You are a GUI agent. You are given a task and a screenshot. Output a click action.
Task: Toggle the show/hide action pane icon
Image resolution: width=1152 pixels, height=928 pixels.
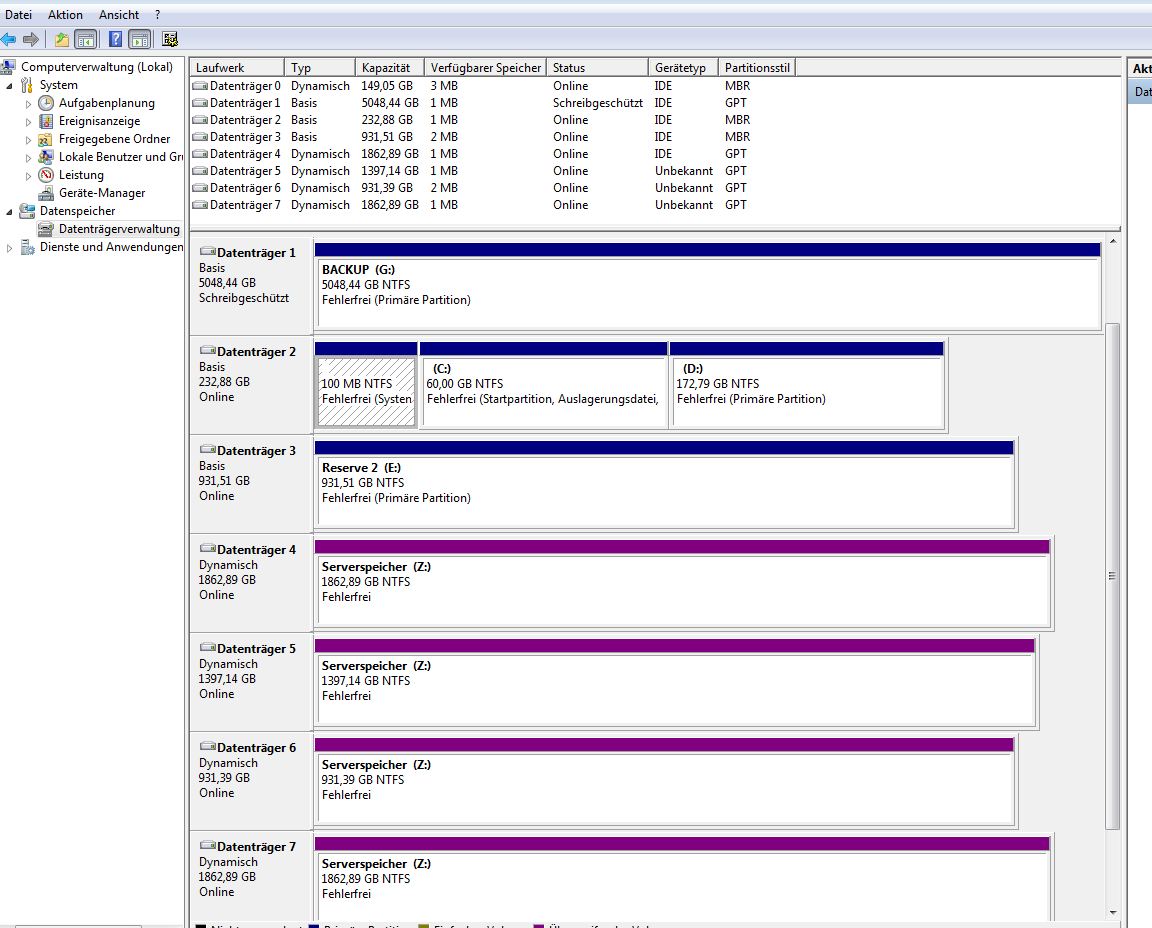click(140, 40)
